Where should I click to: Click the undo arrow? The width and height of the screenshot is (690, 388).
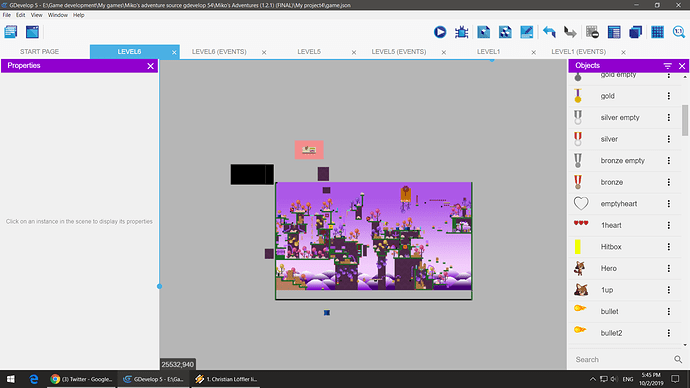pyautogui.click(x=549, y=32)
